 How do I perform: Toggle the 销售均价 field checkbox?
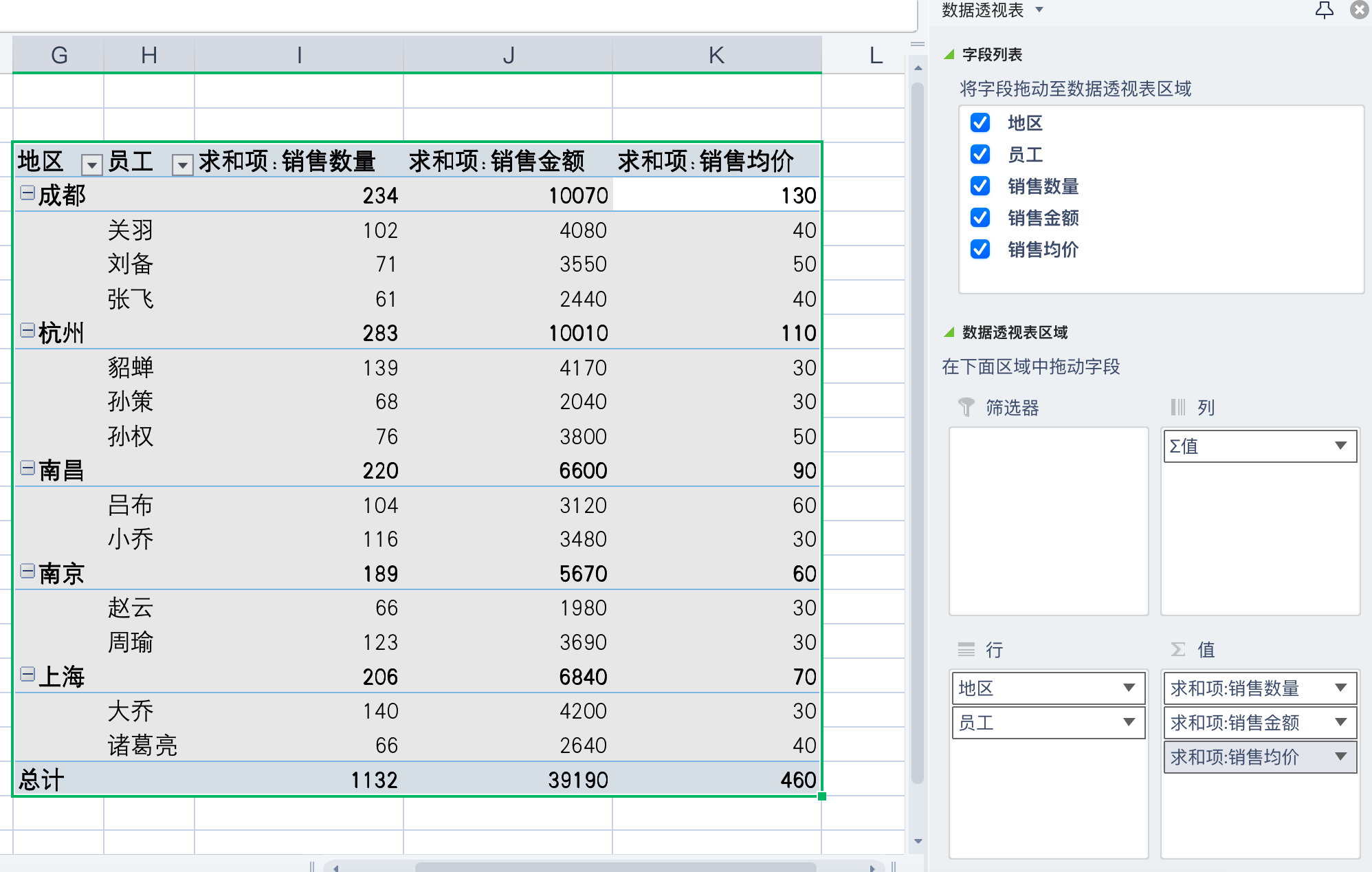pos(980,250)
